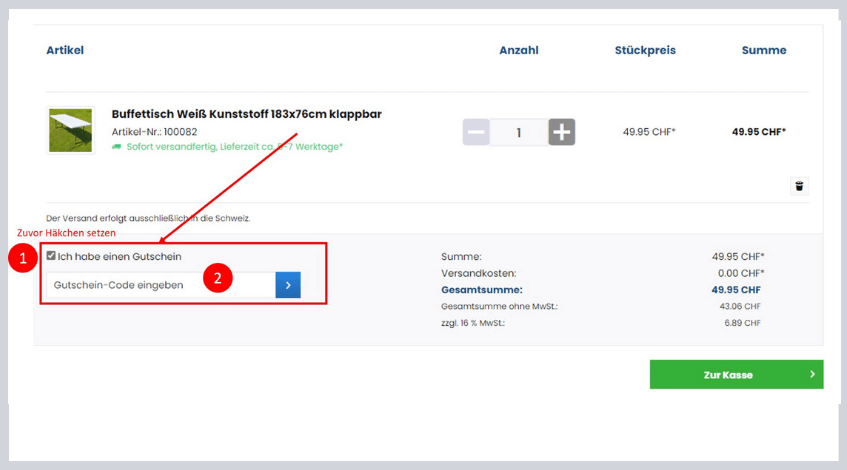Click the shipping-only-to-Switzerland notice
Viewport: 847px width, 470px height.
click(x=148, y=218)
